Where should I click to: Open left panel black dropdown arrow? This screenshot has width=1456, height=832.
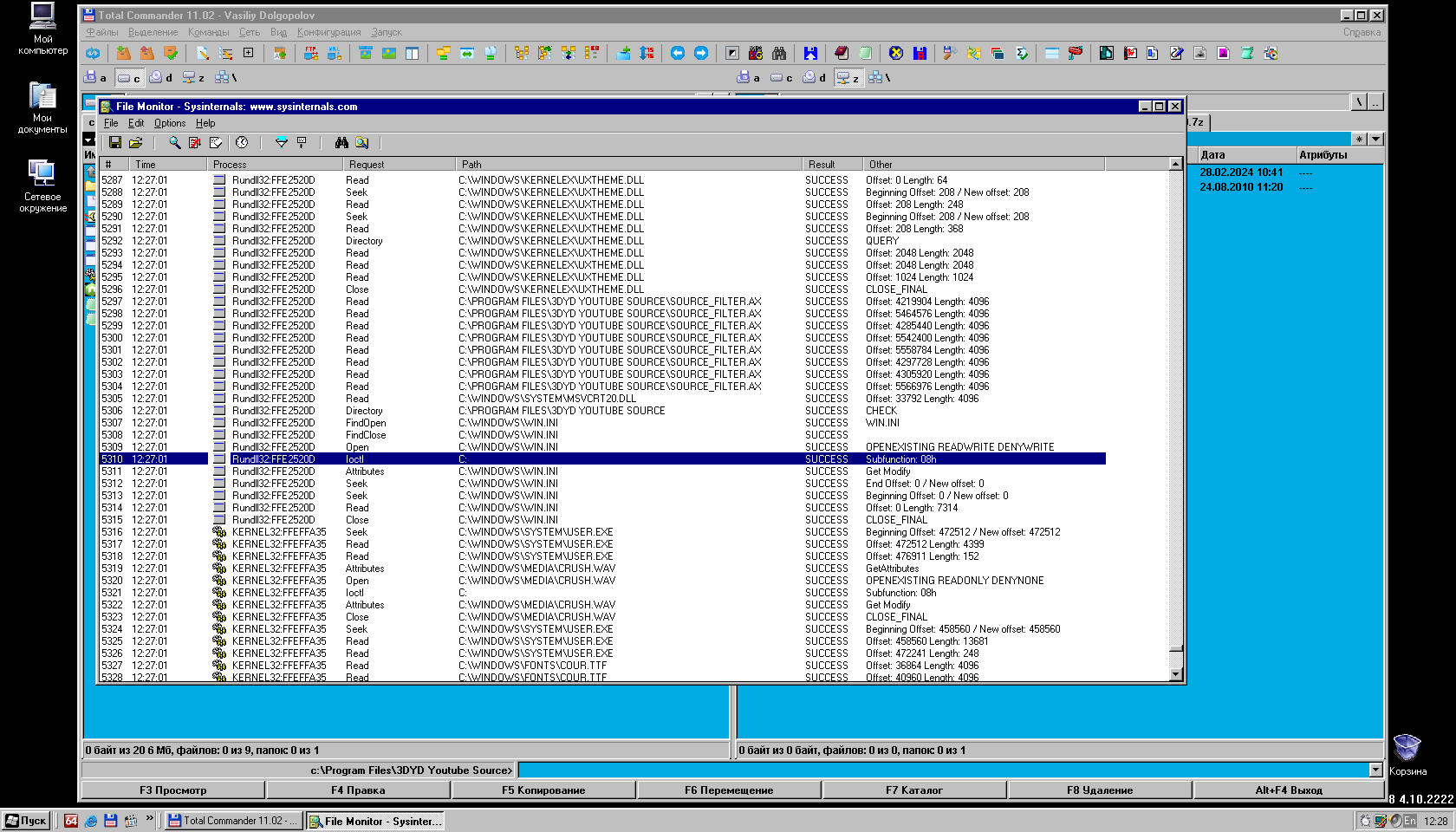89,139
